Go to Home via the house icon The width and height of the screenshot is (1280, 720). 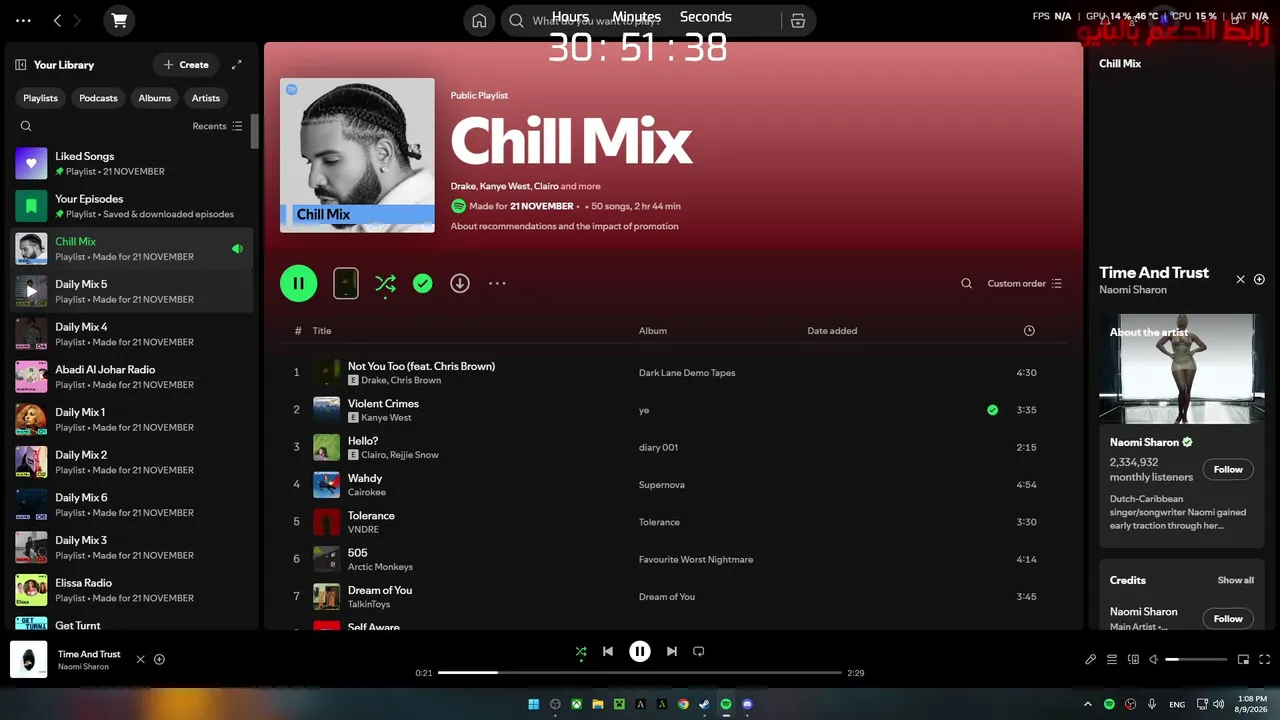[x=479, y=20]
